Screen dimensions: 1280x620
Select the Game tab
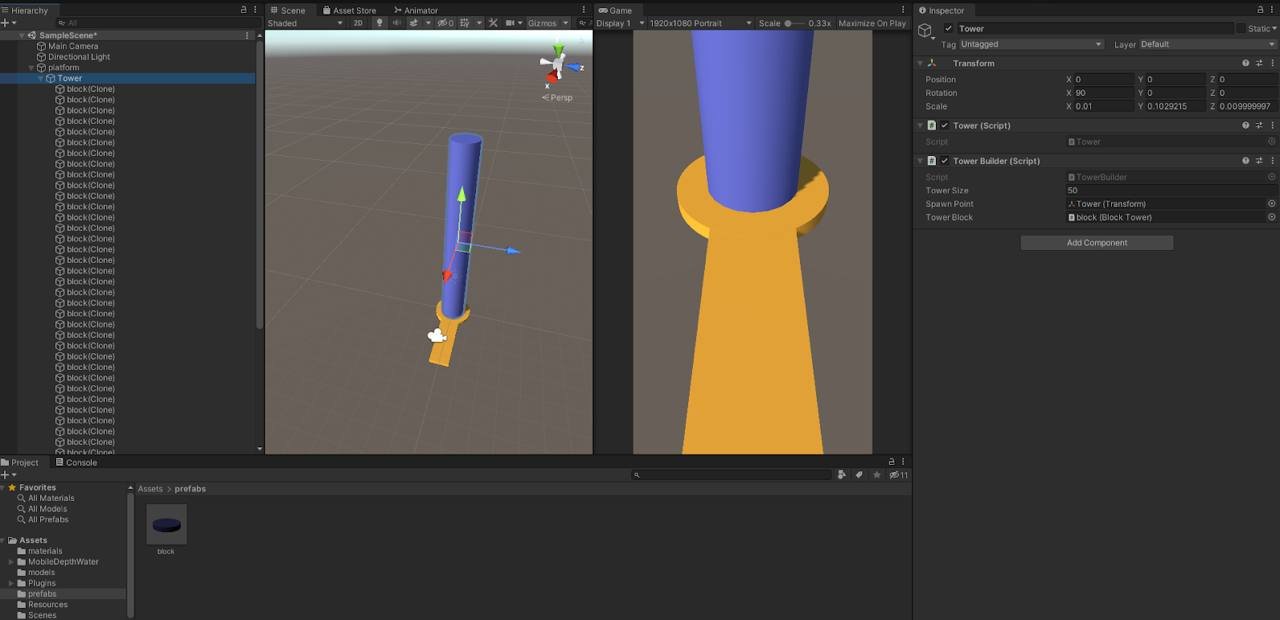[616, 10]
